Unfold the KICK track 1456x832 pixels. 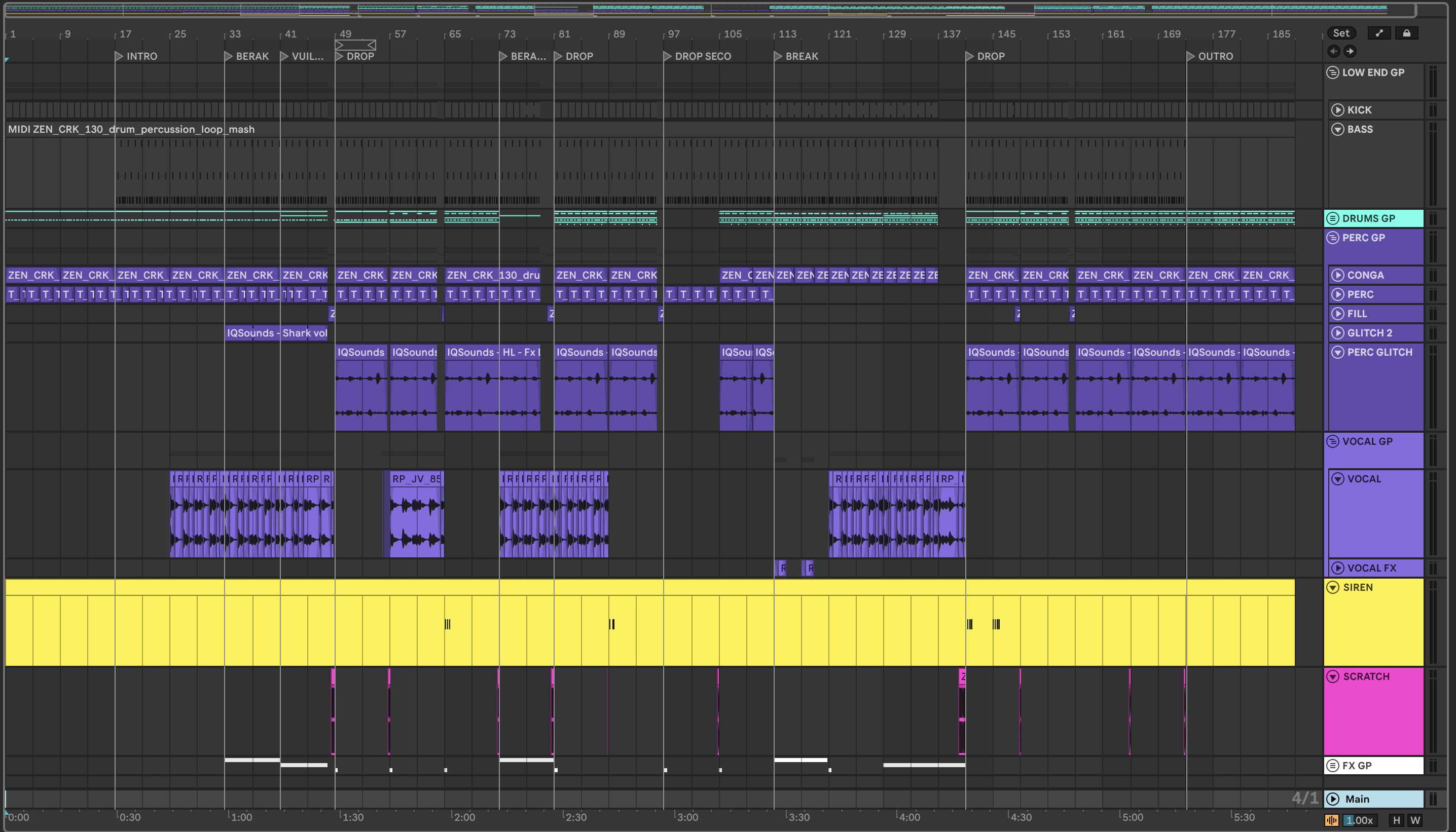point(1338,110)
